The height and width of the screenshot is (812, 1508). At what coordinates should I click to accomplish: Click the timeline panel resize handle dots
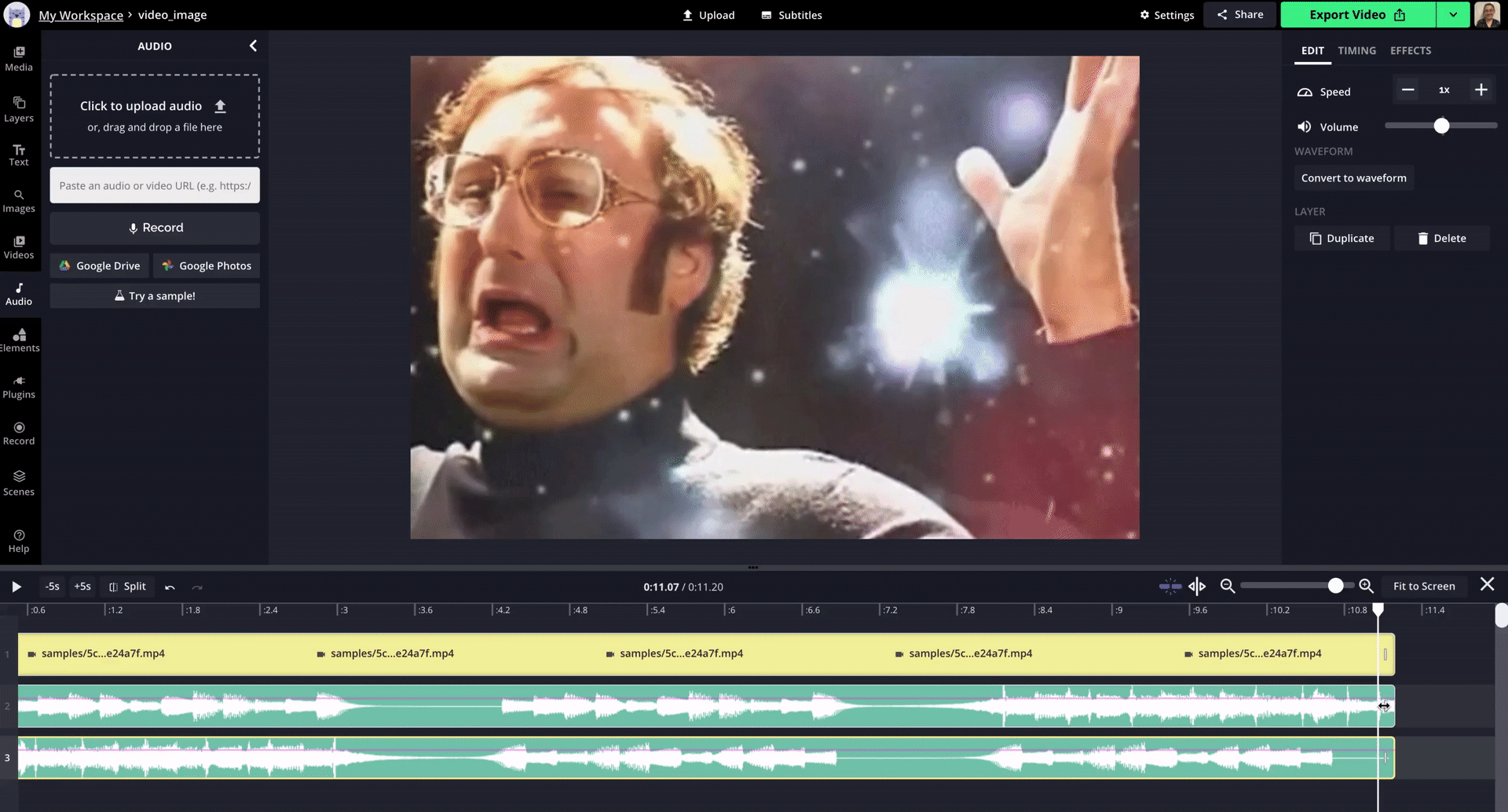pyautogui.click(x=753, y=567)
